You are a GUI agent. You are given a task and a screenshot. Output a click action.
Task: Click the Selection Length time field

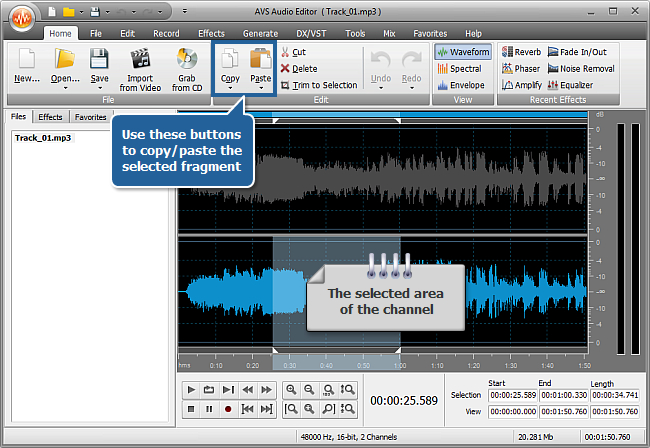[x=615, y=395]
